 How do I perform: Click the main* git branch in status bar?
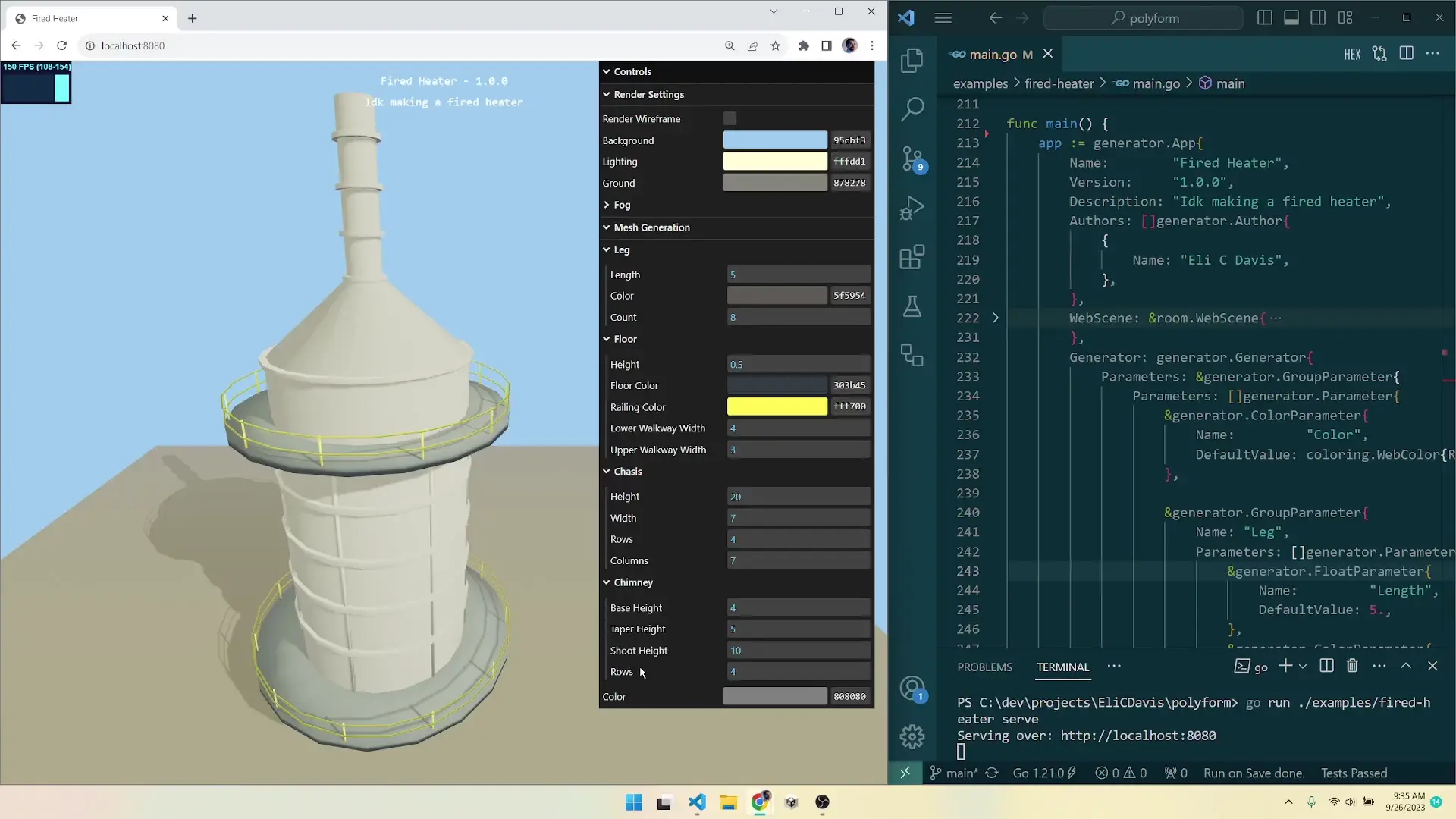954,773
